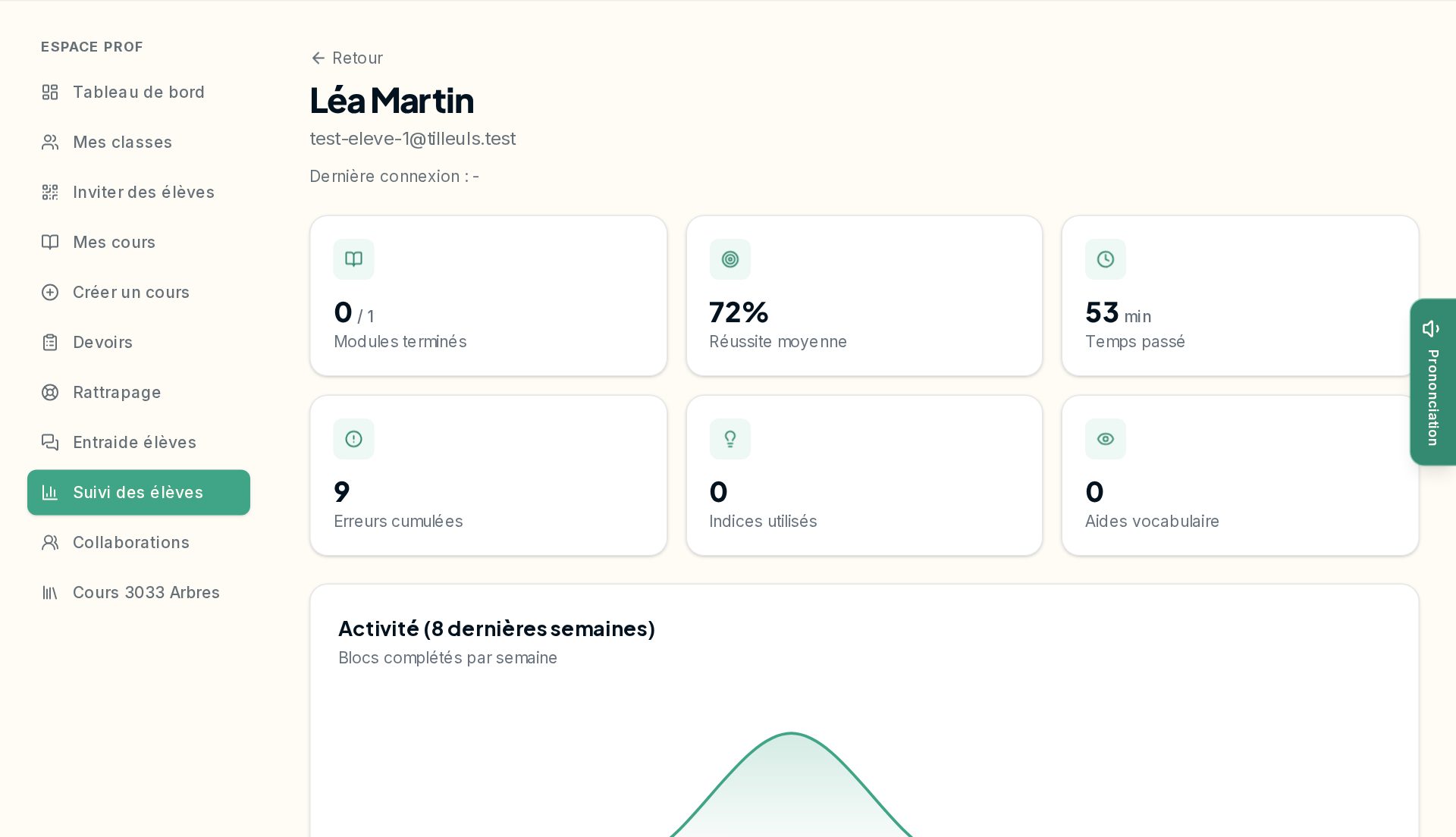This screenshot has height=837, width=1456.
Task: Click the QR code icon for Inviter des élèves
Action: coord(50,193)
